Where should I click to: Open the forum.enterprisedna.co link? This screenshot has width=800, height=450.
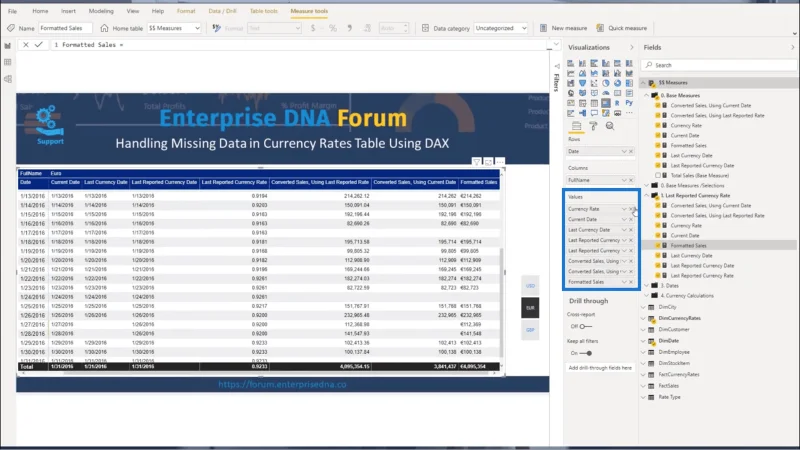tap(282, 385)
